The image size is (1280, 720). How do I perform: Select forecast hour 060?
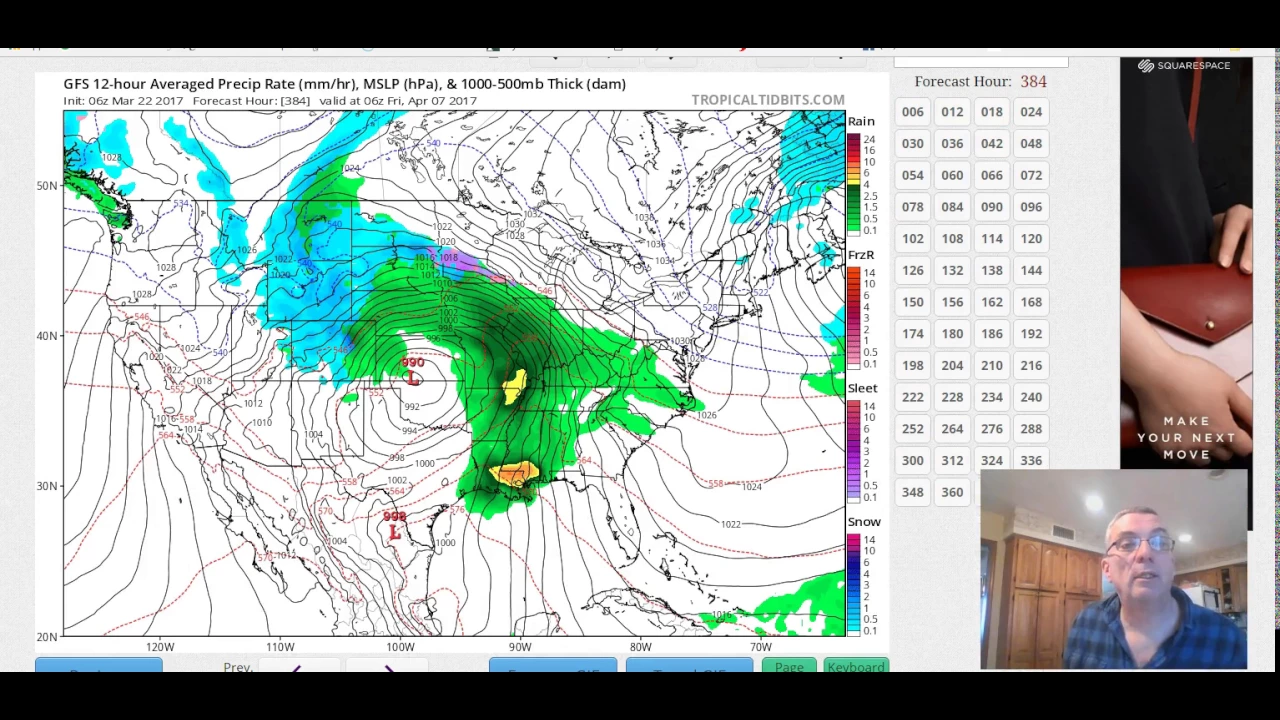(x=952, y=175)
